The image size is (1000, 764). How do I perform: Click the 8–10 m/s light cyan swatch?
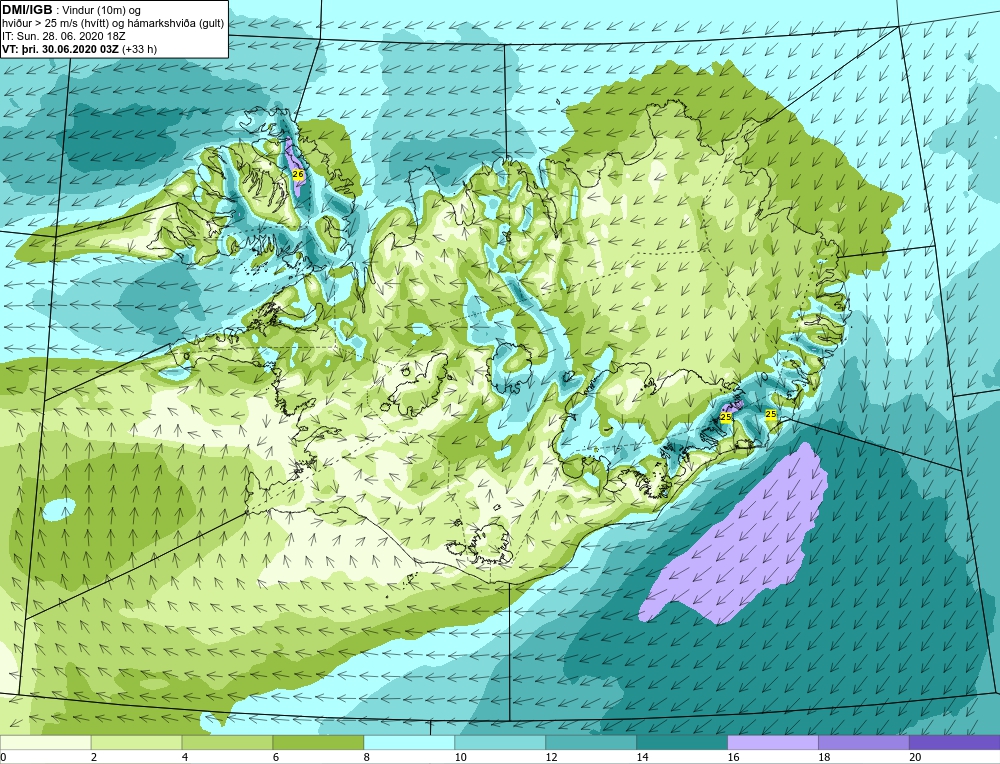(409, 742)
